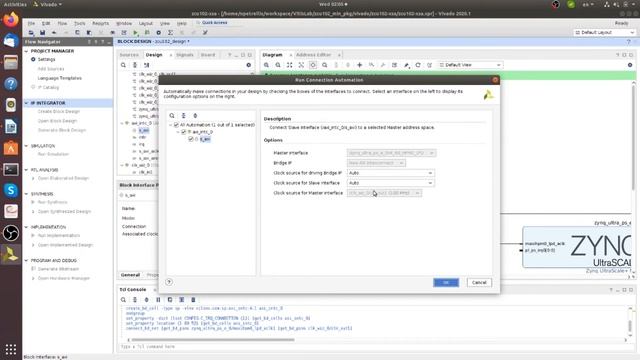Switch to the Signals tab
640x360 pixels.
[185, 55]
